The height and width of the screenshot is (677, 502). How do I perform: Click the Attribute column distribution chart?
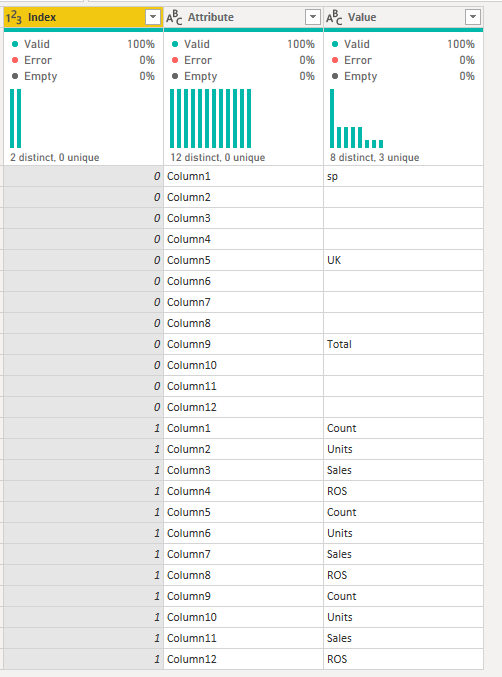pos(211,118)
